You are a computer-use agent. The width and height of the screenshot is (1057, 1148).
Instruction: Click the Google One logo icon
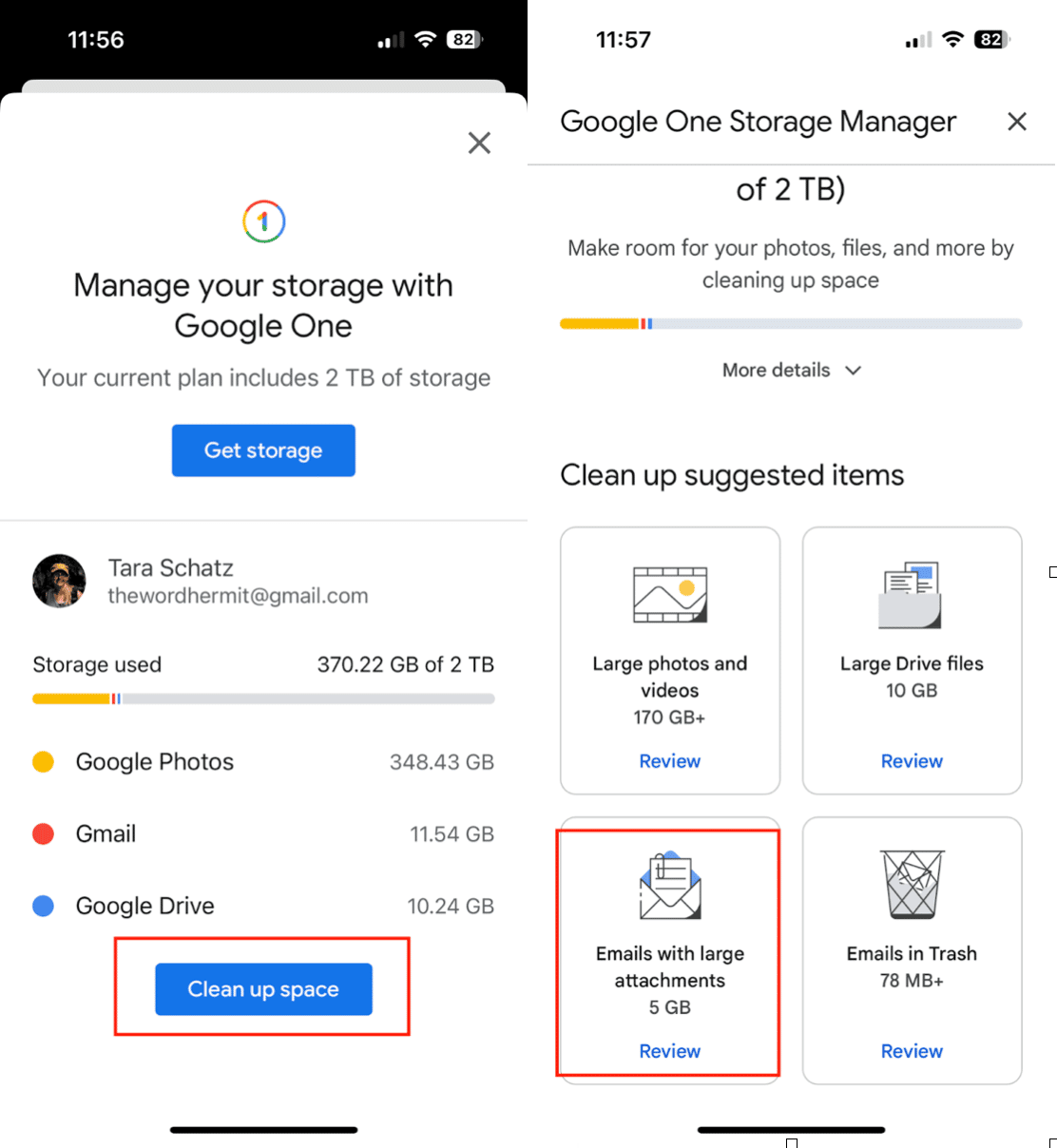pyautogui.click(x=263, y=221)
